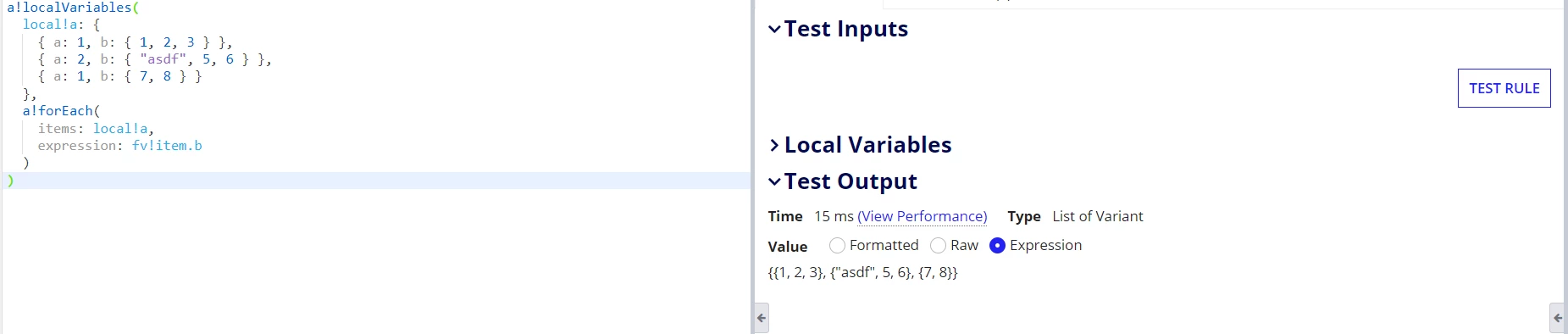The image size is (1568, 334).
Task: Select the Raw value radio button
Action: click(x=938, y=245)
